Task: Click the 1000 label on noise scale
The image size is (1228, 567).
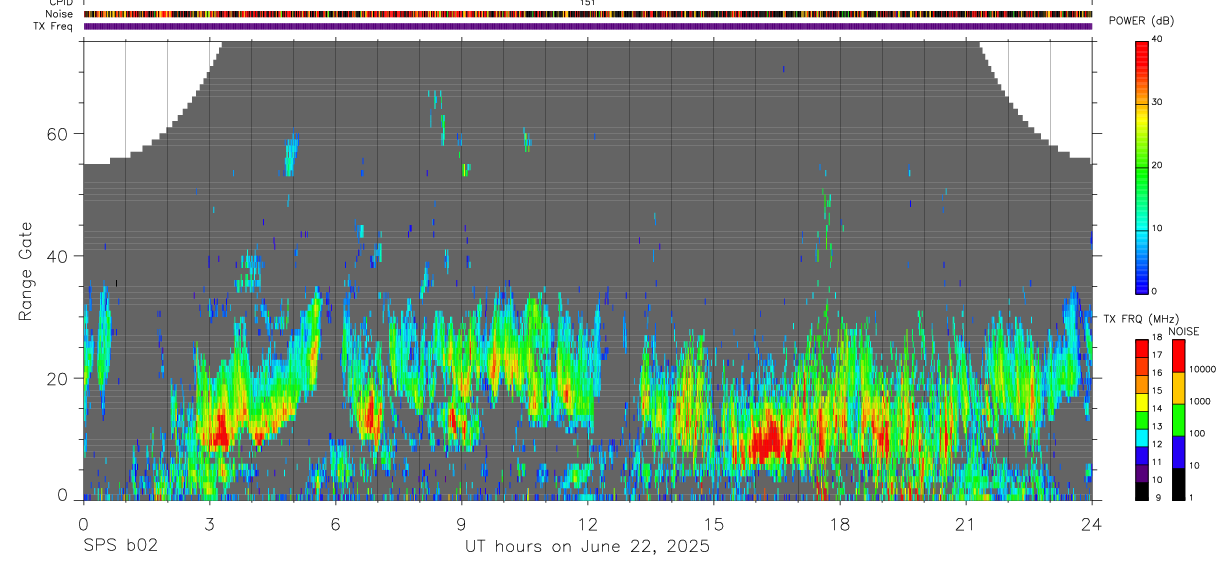Action: 1199,401
